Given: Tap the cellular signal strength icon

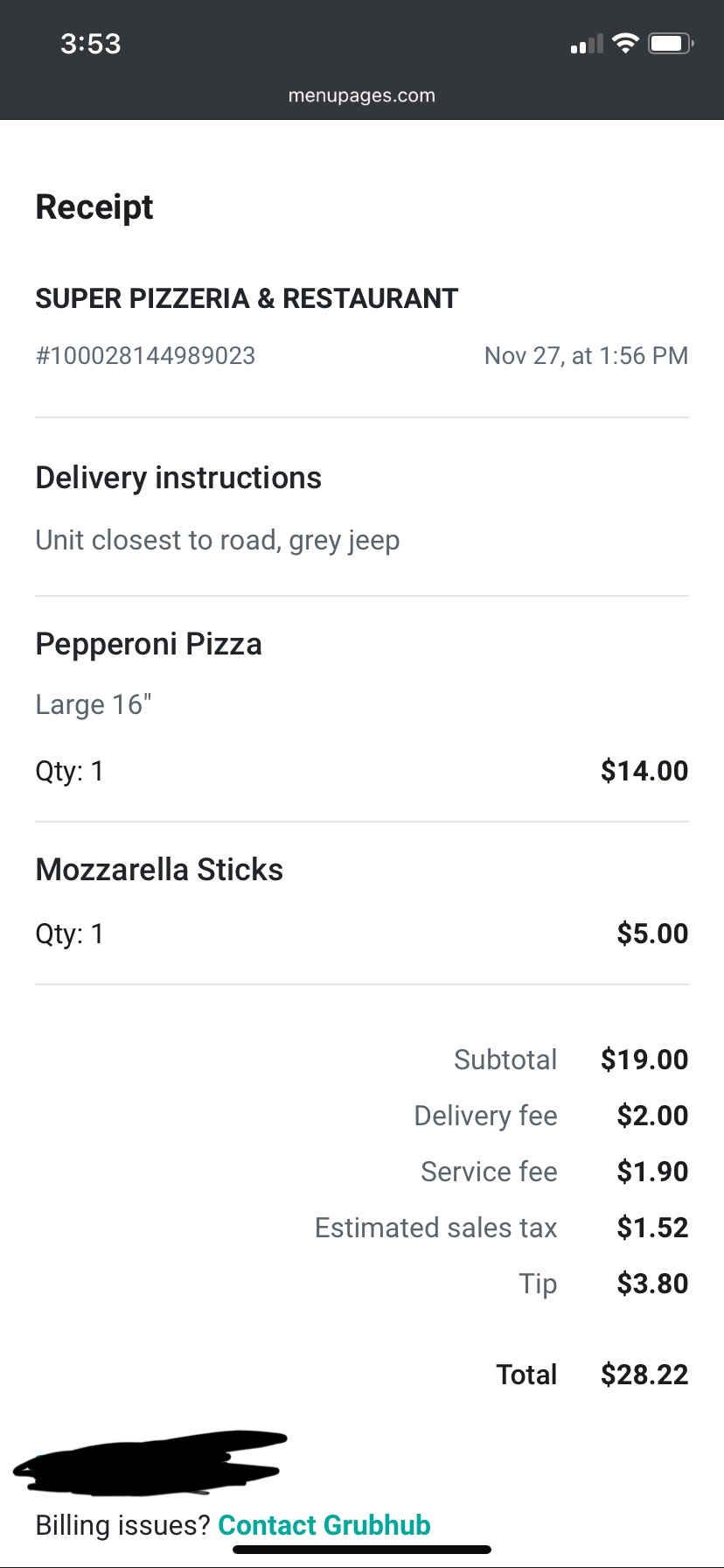Looking at the screenshot, I should 587,44.
